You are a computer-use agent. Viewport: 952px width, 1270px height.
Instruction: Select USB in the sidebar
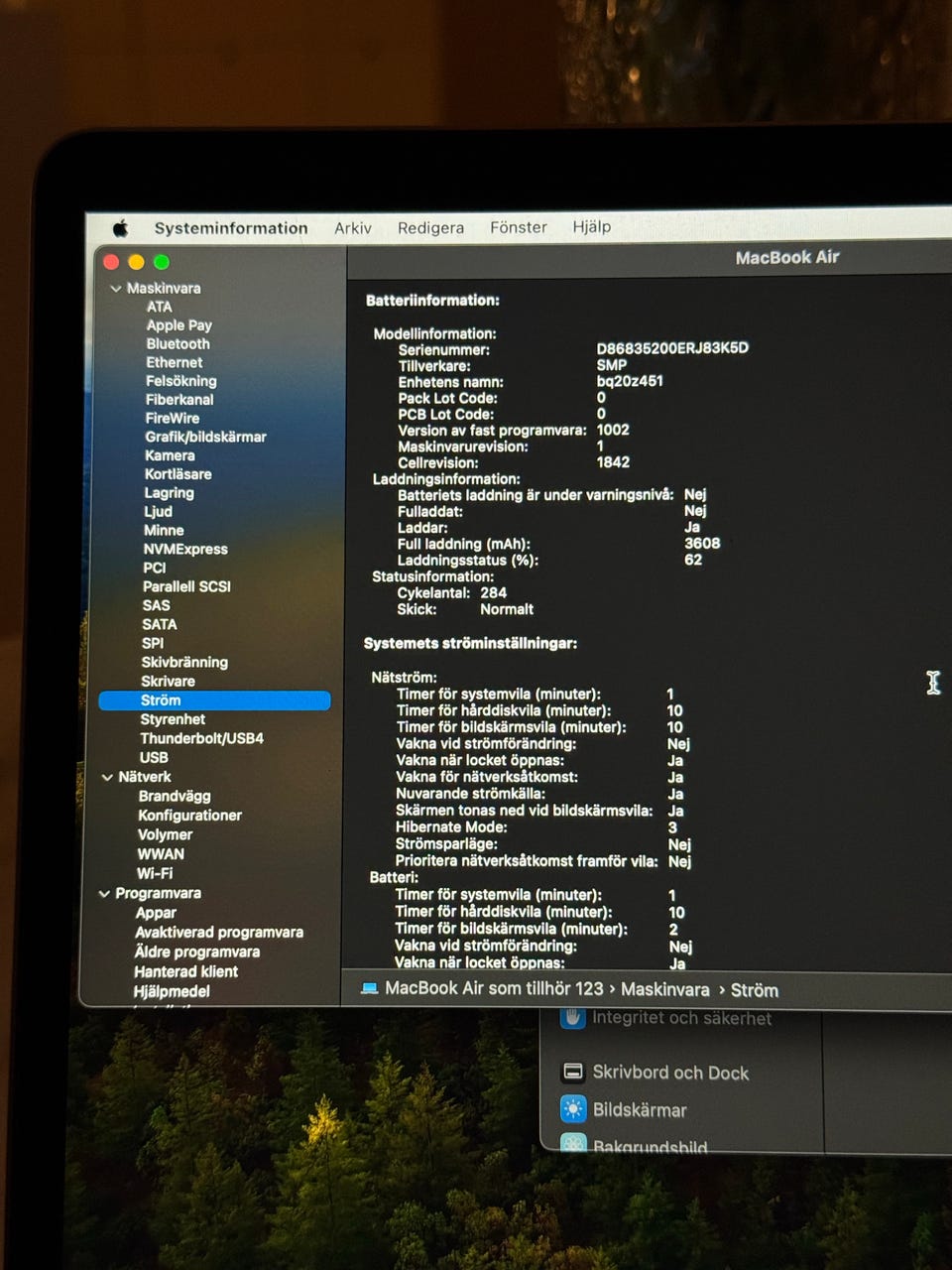click(x=154, y=758)
